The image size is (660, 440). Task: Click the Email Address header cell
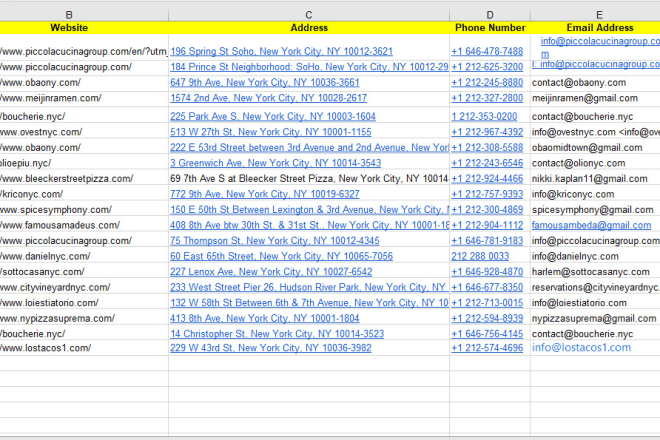[x=598, y=28]
